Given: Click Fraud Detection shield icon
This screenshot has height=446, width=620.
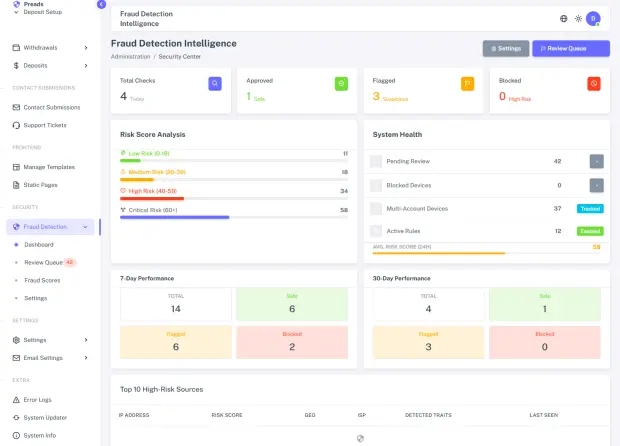Looking at the screenshot, I should coord(16,227).
